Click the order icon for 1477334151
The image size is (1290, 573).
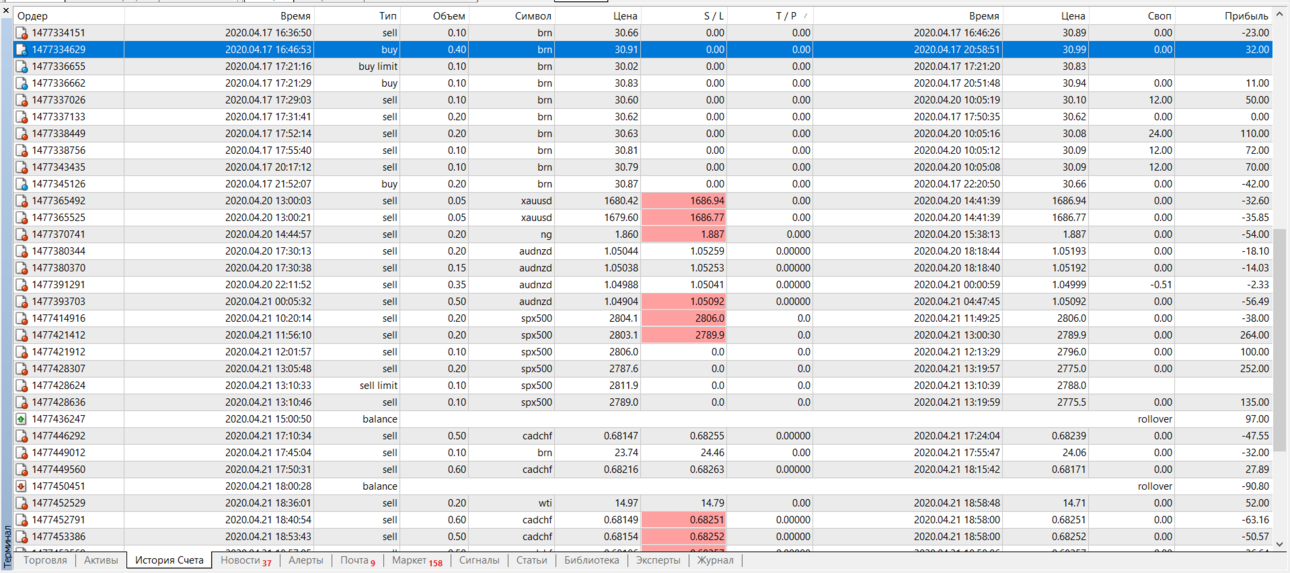21,33
